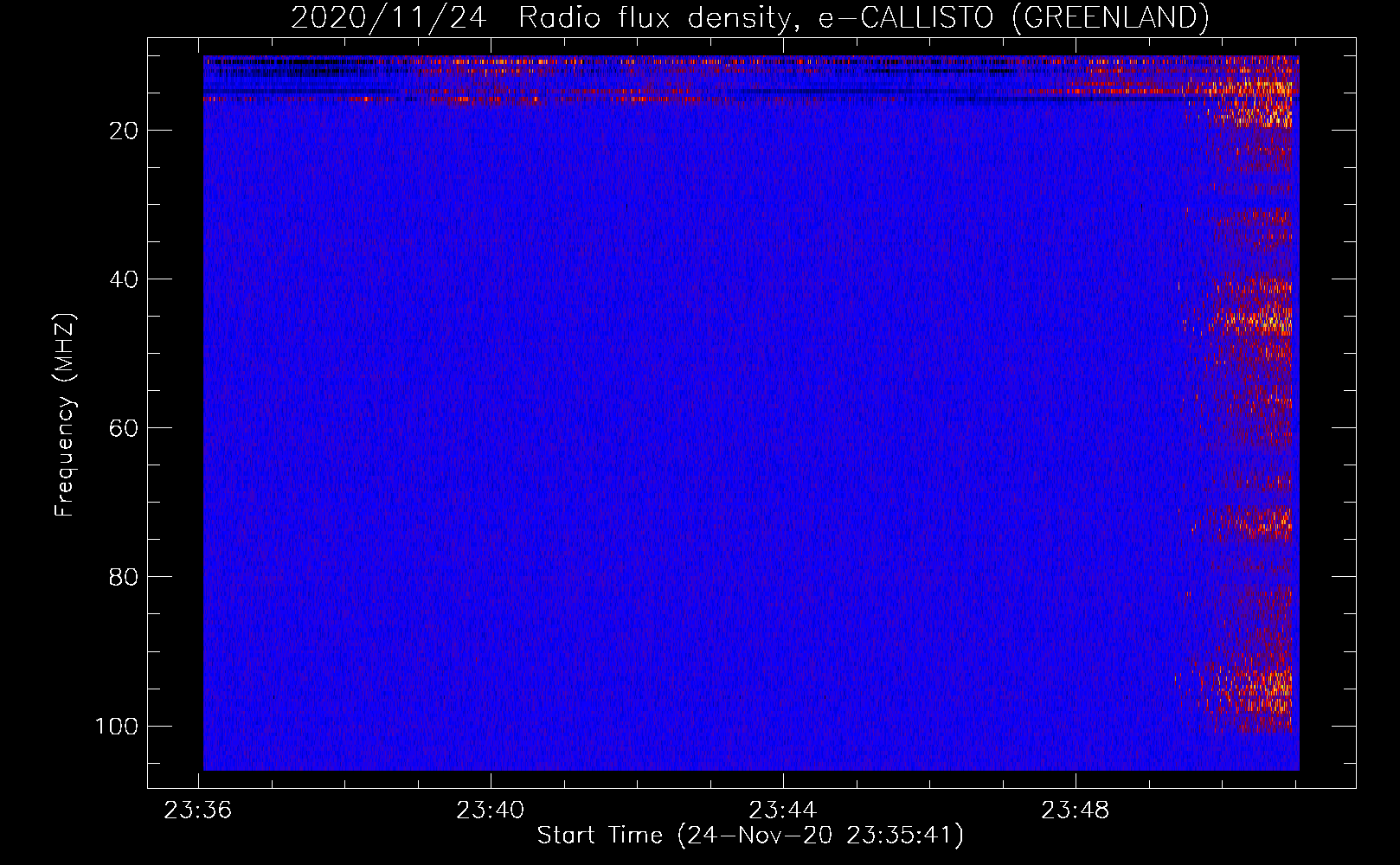Click the 'Frequency (MHZ)' axis label
Image resolution: width=1400 pixels, height=865 pixels.
coord(65,414)
